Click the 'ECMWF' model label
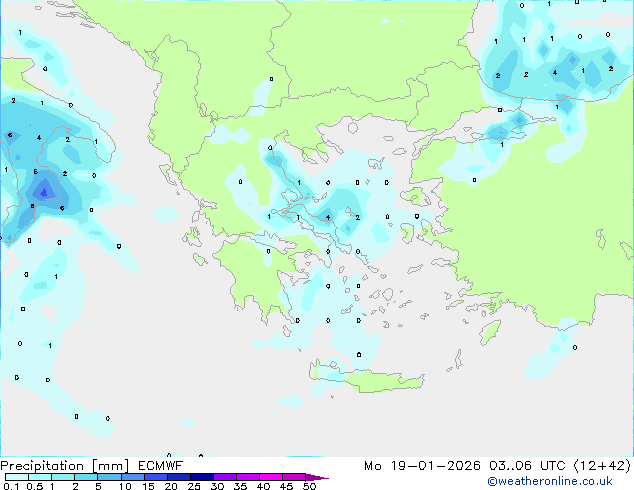Image resolution: width=634 pixels, height=490 pixels. tap(161, 466)
